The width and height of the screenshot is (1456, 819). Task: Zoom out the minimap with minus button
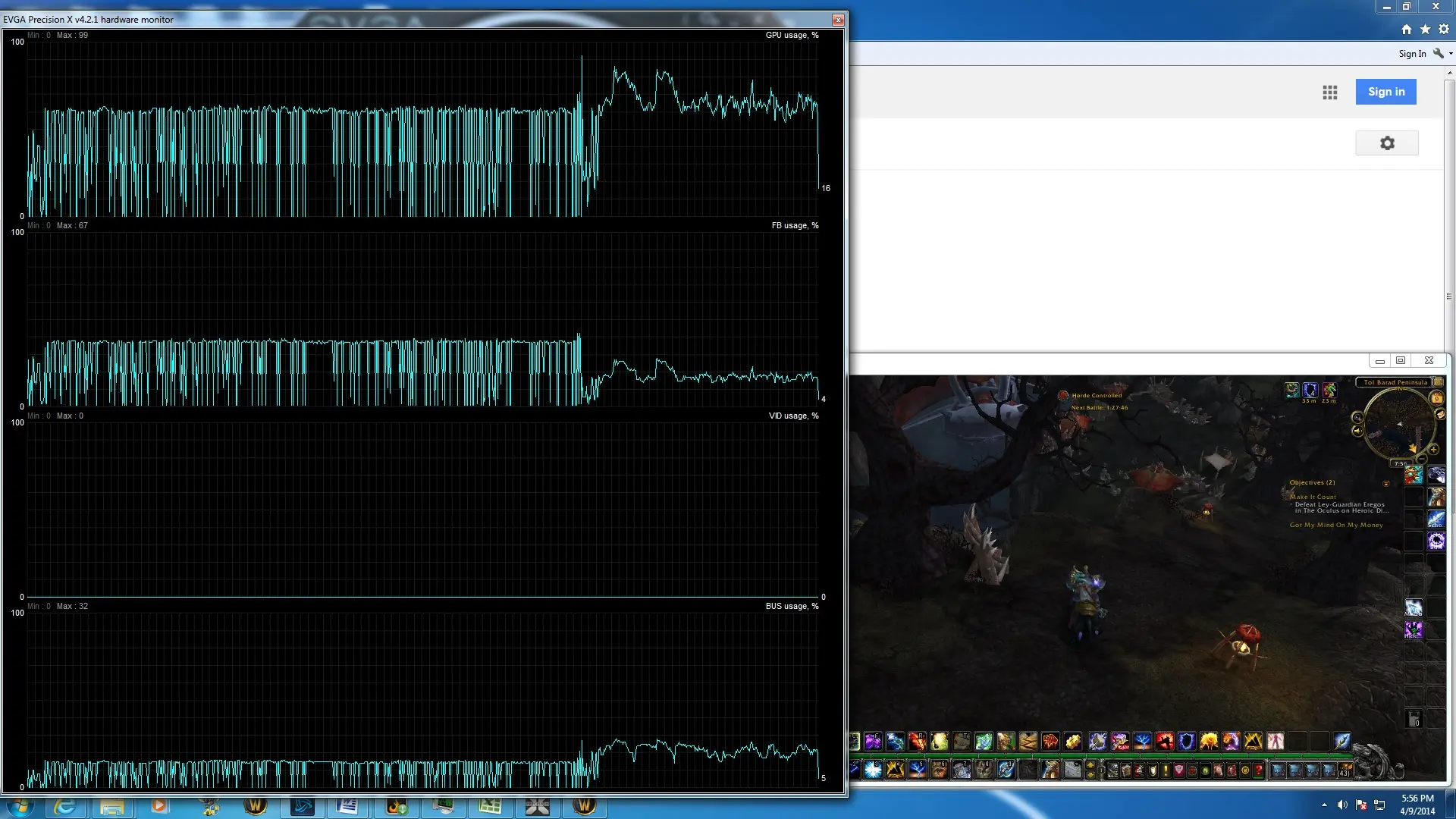tap(1422, 459)
